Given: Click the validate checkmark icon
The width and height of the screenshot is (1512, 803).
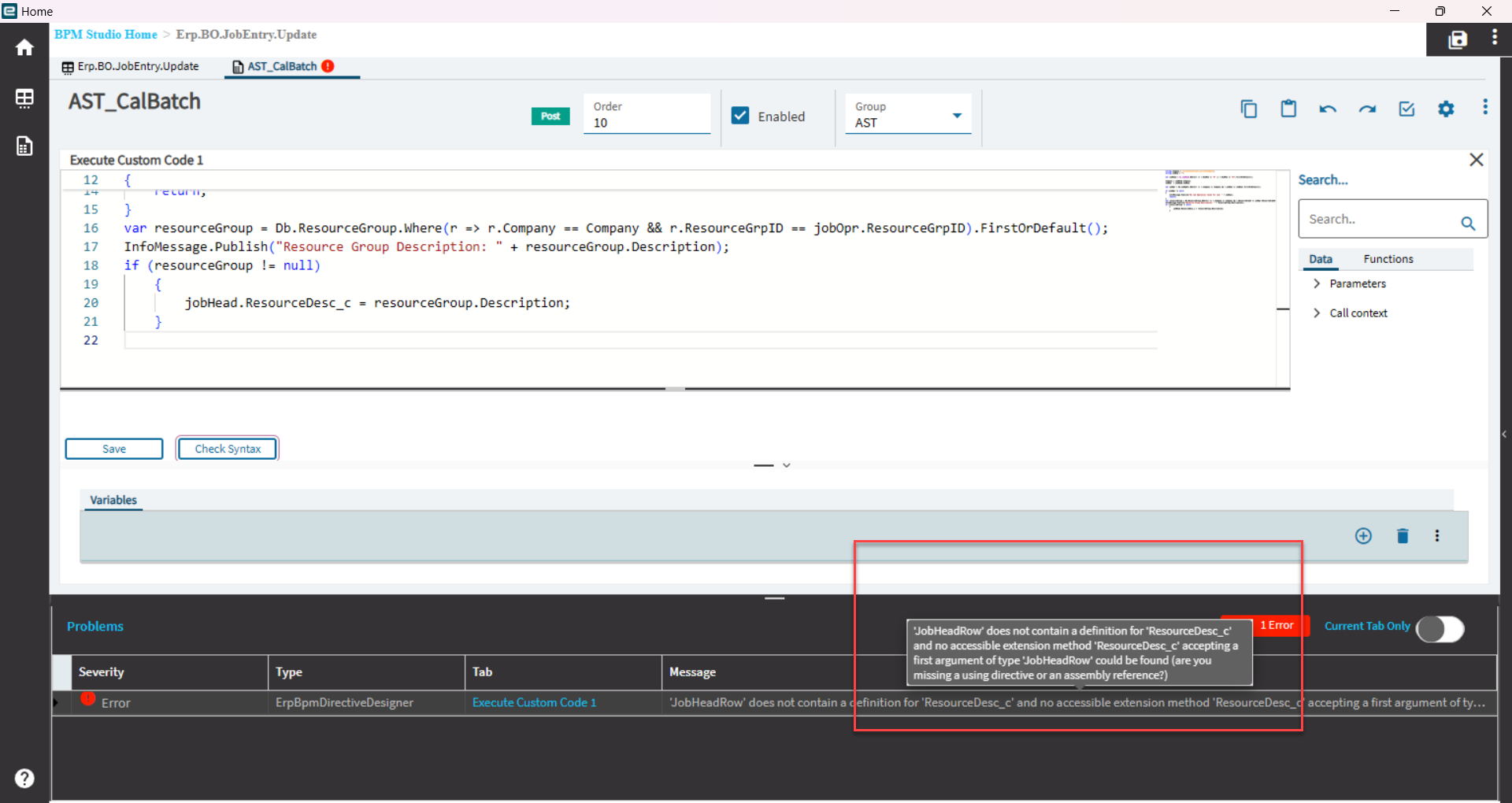Looking at the screenshot, I should pos(1406,109).
